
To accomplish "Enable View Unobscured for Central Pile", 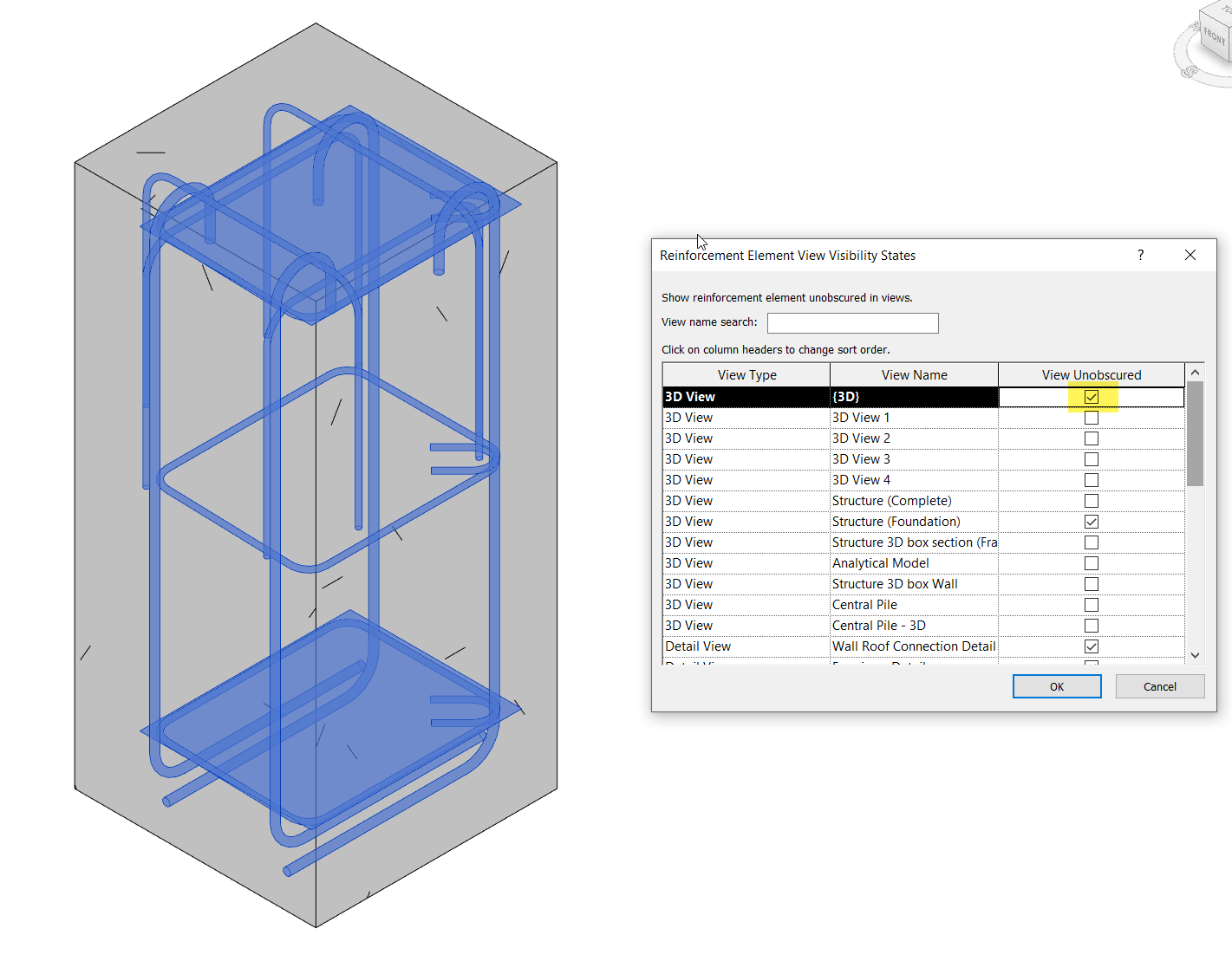I will [1091, 604].
